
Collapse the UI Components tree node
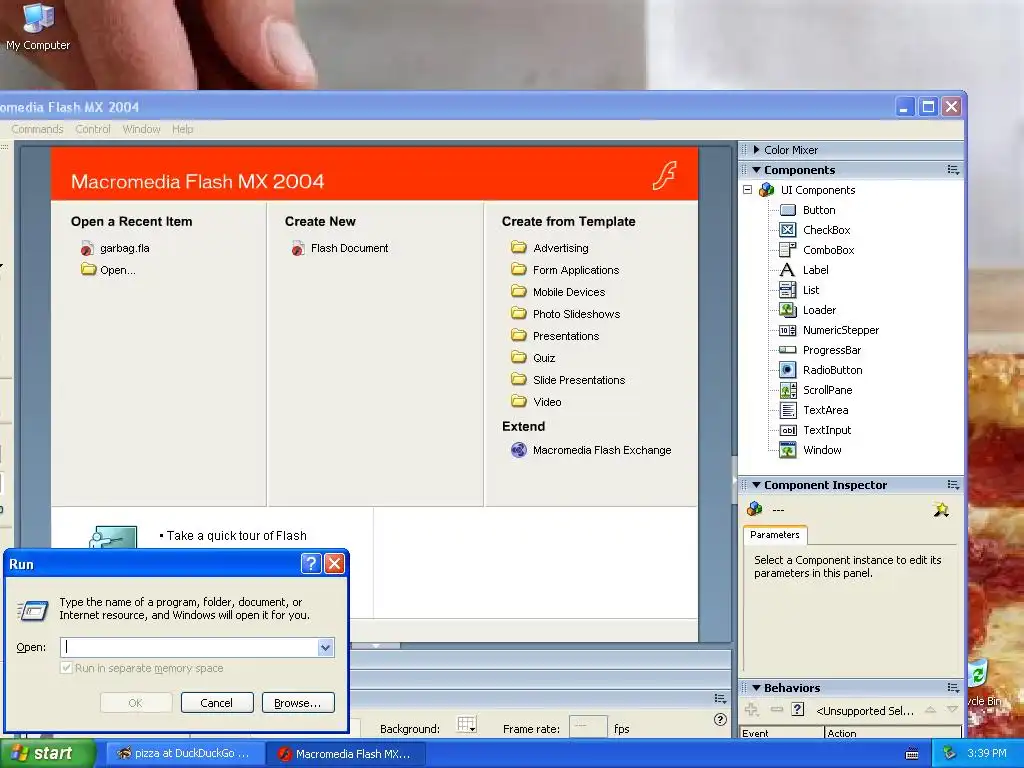point(748,190)
